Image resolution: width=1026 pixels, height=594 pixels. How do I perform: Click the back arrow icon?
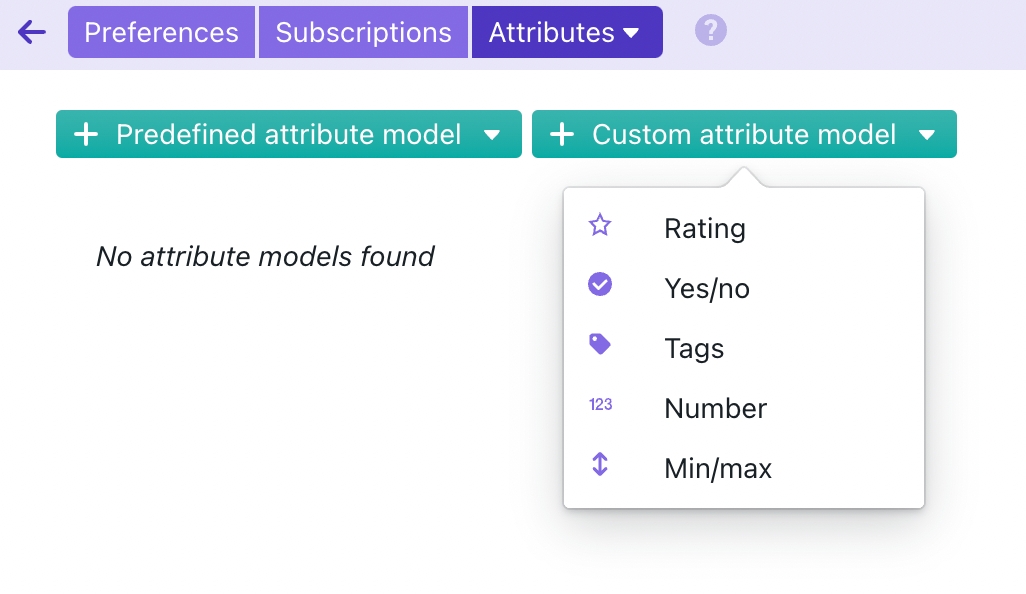32,32
